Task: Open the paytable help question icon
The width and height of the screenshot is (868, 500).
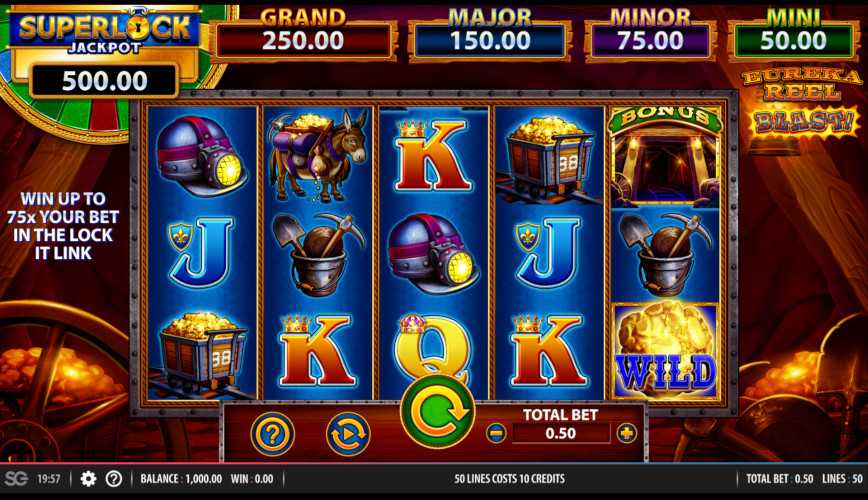Action: click(x=272, y=434)
